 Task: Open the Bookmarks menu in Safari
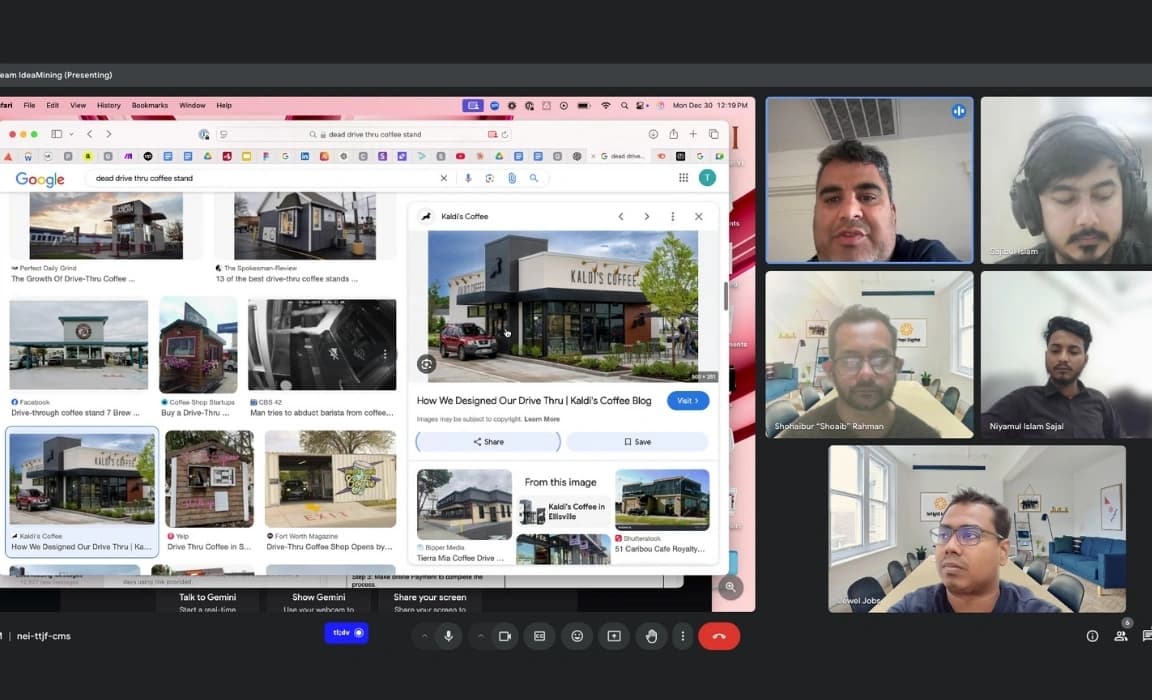tap(150, 105)
